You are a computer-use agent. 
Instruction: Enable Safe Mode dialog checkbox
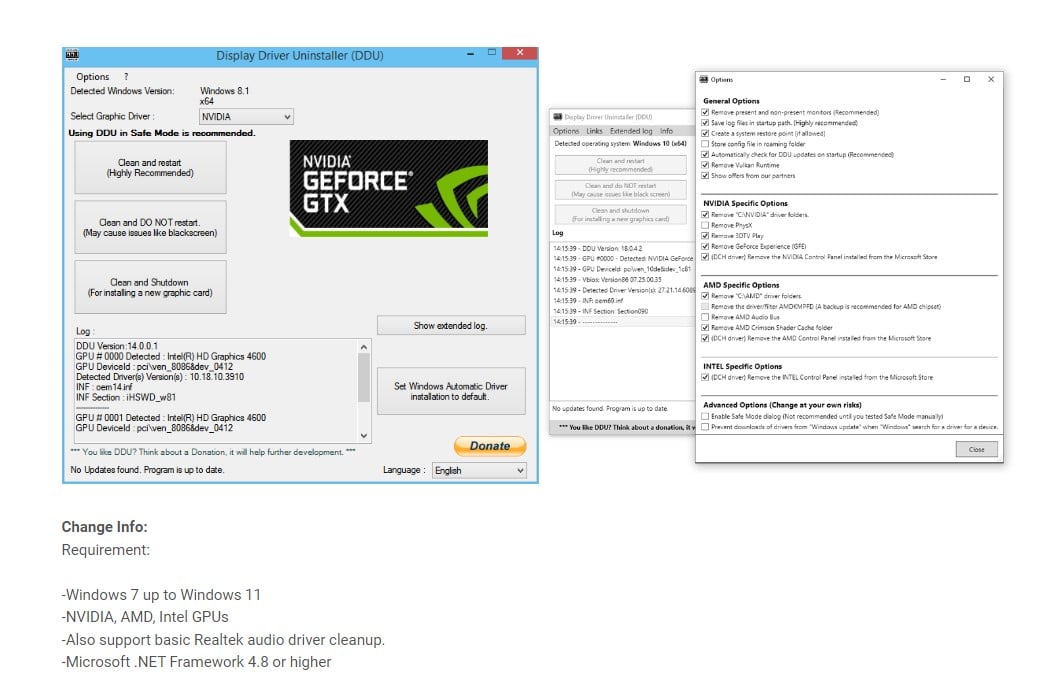coord(705,416)
